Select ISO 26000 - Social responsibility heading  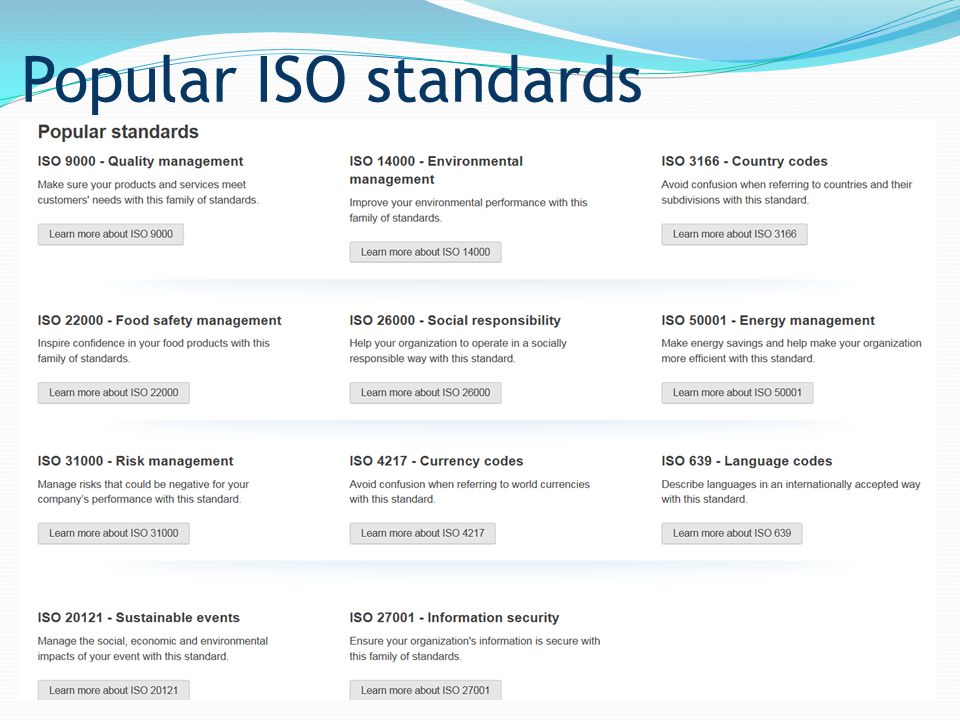pyautogui.click(x=455, y=320)
